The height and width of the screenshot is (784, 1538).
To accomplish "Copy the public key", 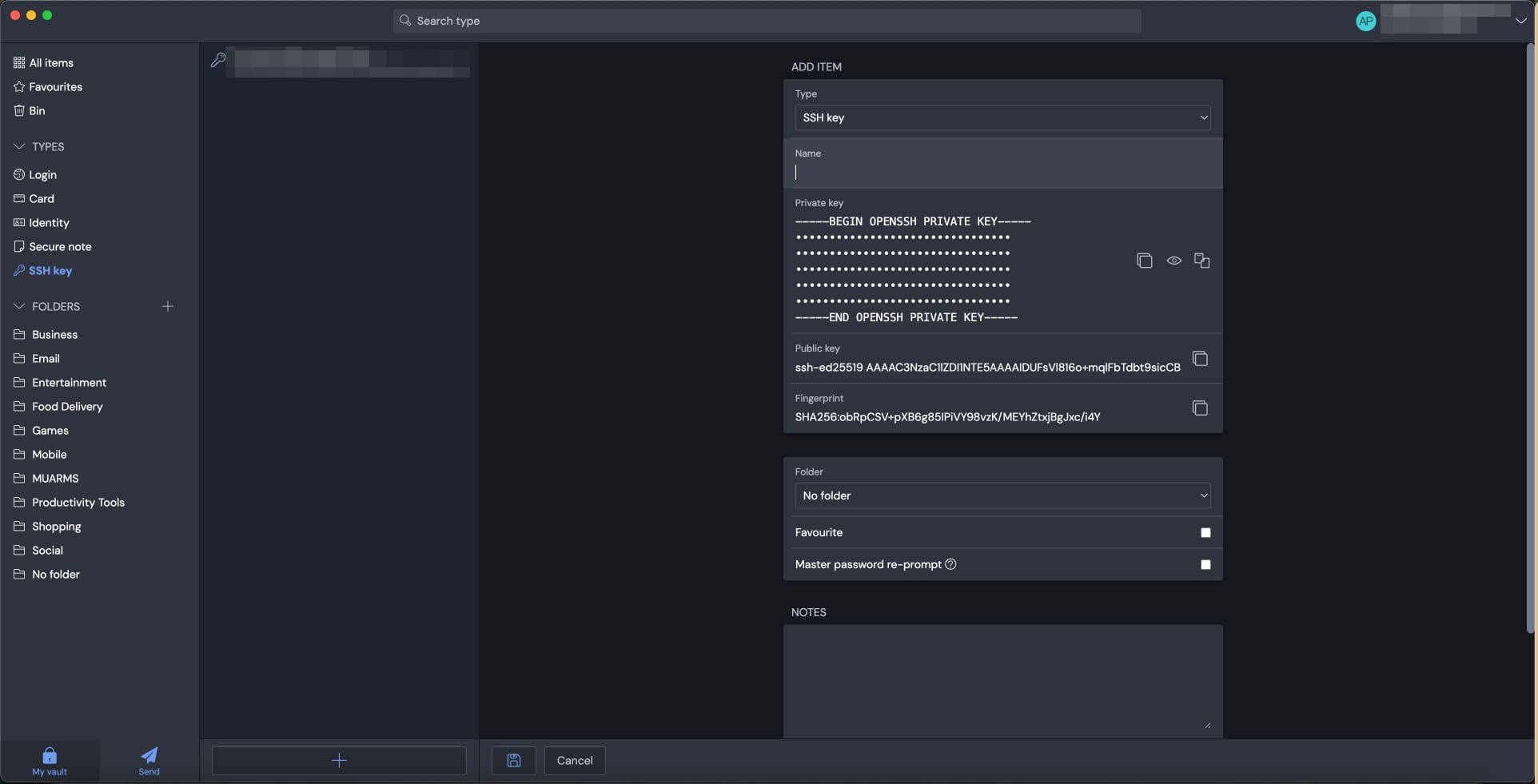I will pos(1200,359).
